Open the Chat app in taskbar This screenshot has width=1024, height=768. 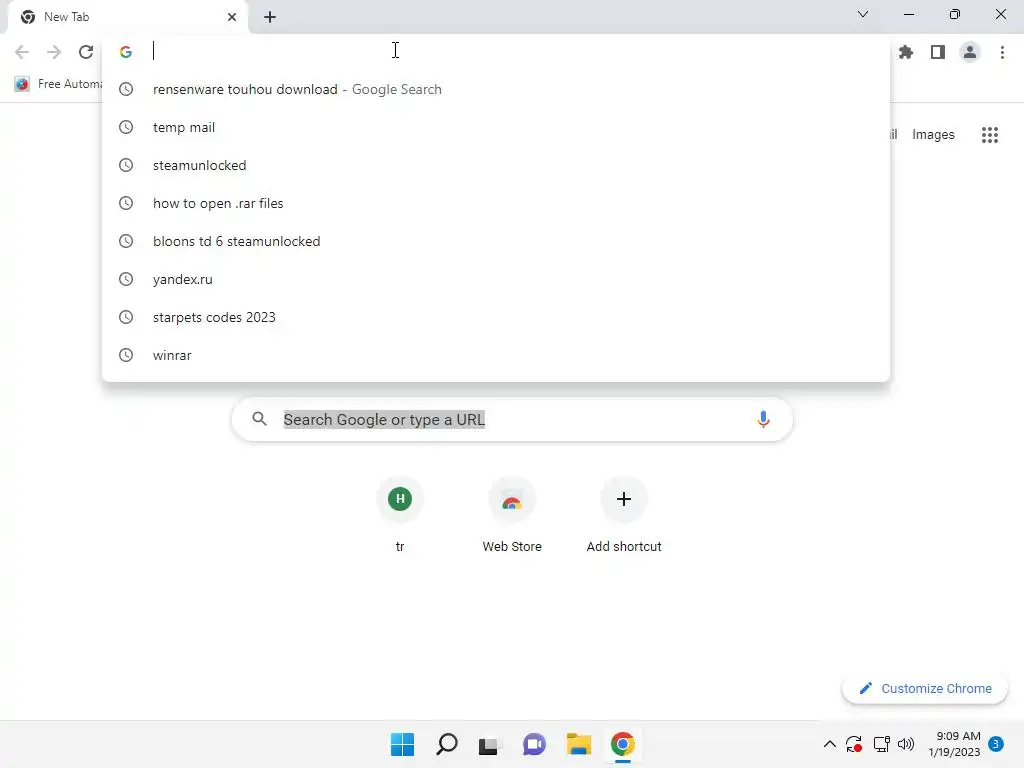pyautogui.click(x=534, y=744)
